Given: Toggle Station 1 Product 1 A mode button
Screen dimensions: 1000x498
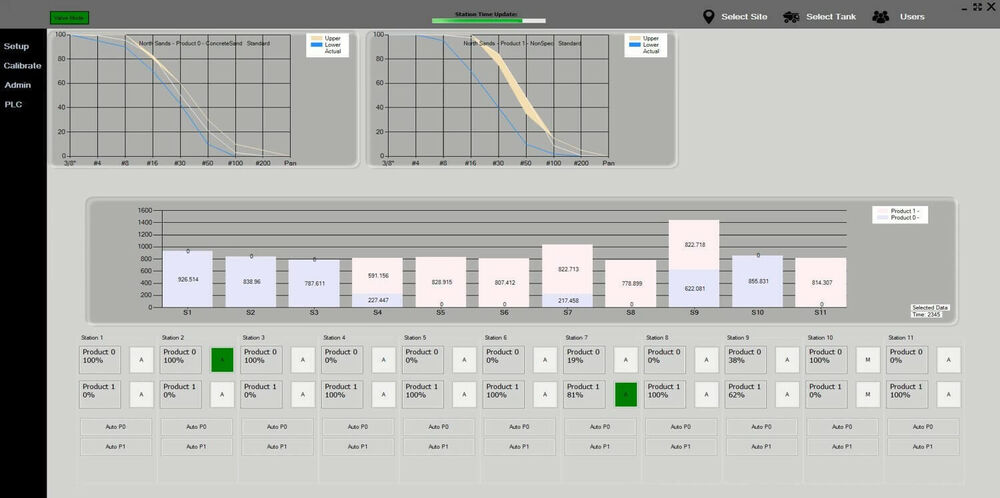Looking at the screenshot, I should click(142, 395).
